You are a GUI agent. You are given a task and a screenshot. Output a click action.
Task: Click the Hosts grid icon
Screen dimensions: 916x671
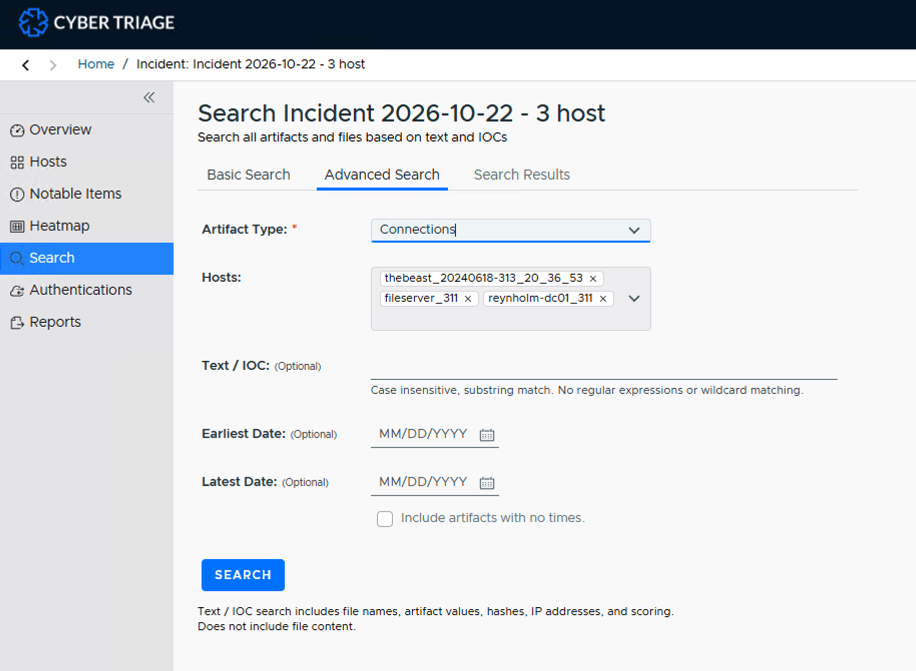click(x=17, y=162)
